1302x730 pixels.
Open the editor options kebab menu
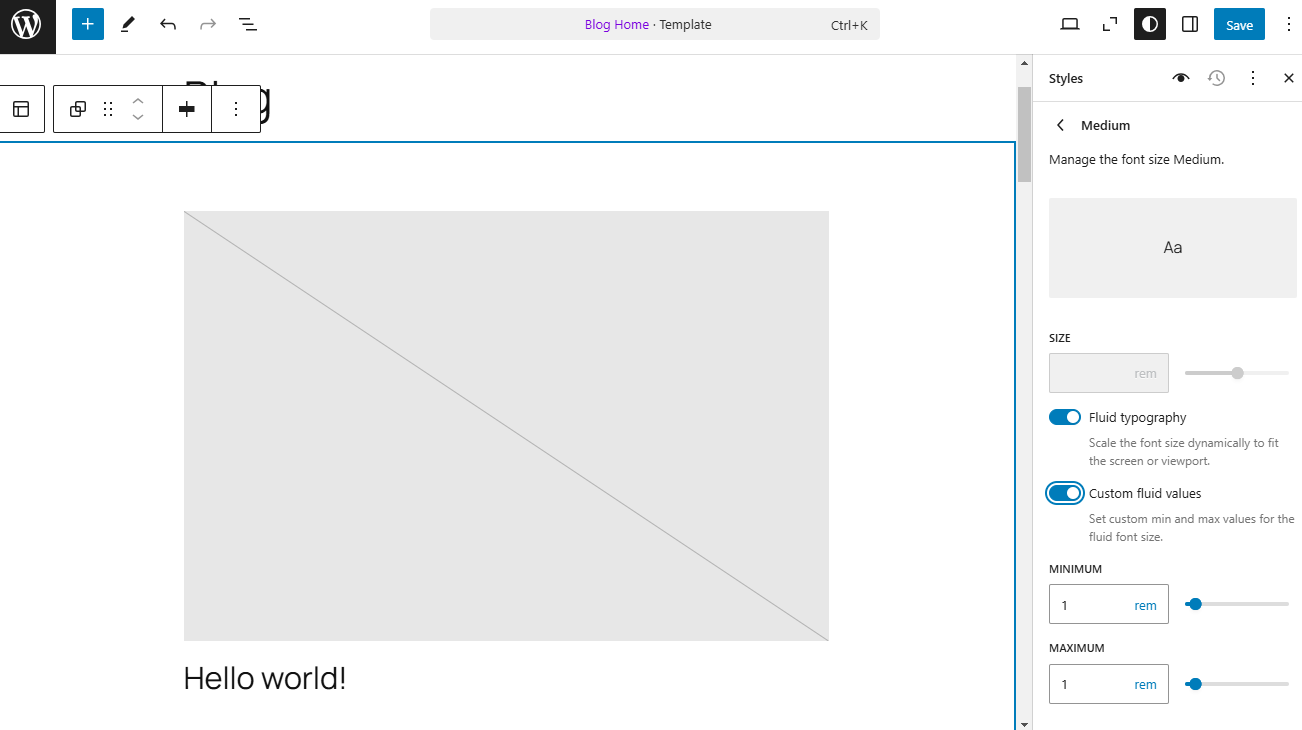click(x=1288, y=24)
